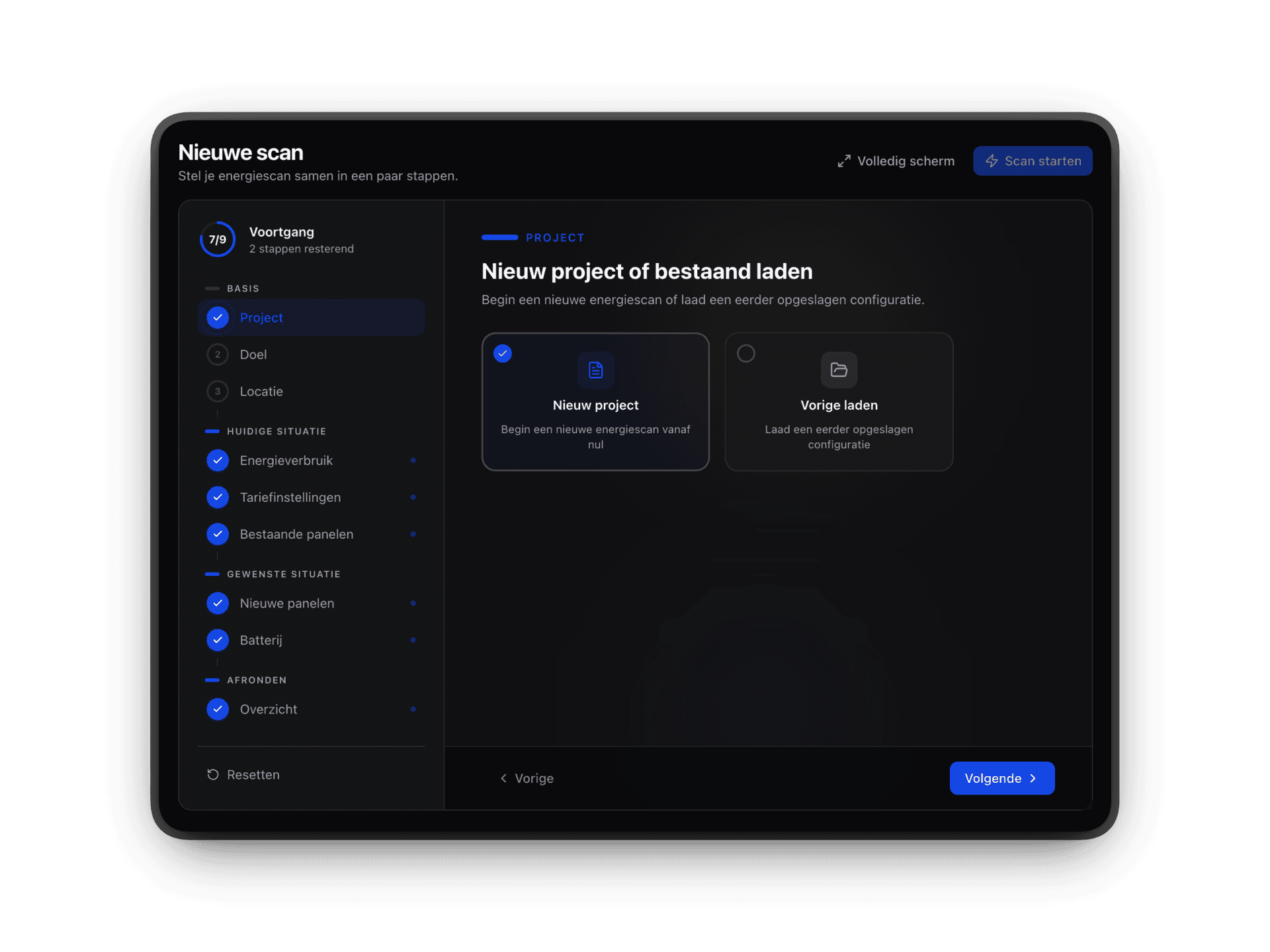Viewport: 1270px width, 952px height.
Task: Click the fullscreen expand arrows icon
Action: (x=843, y=161)
